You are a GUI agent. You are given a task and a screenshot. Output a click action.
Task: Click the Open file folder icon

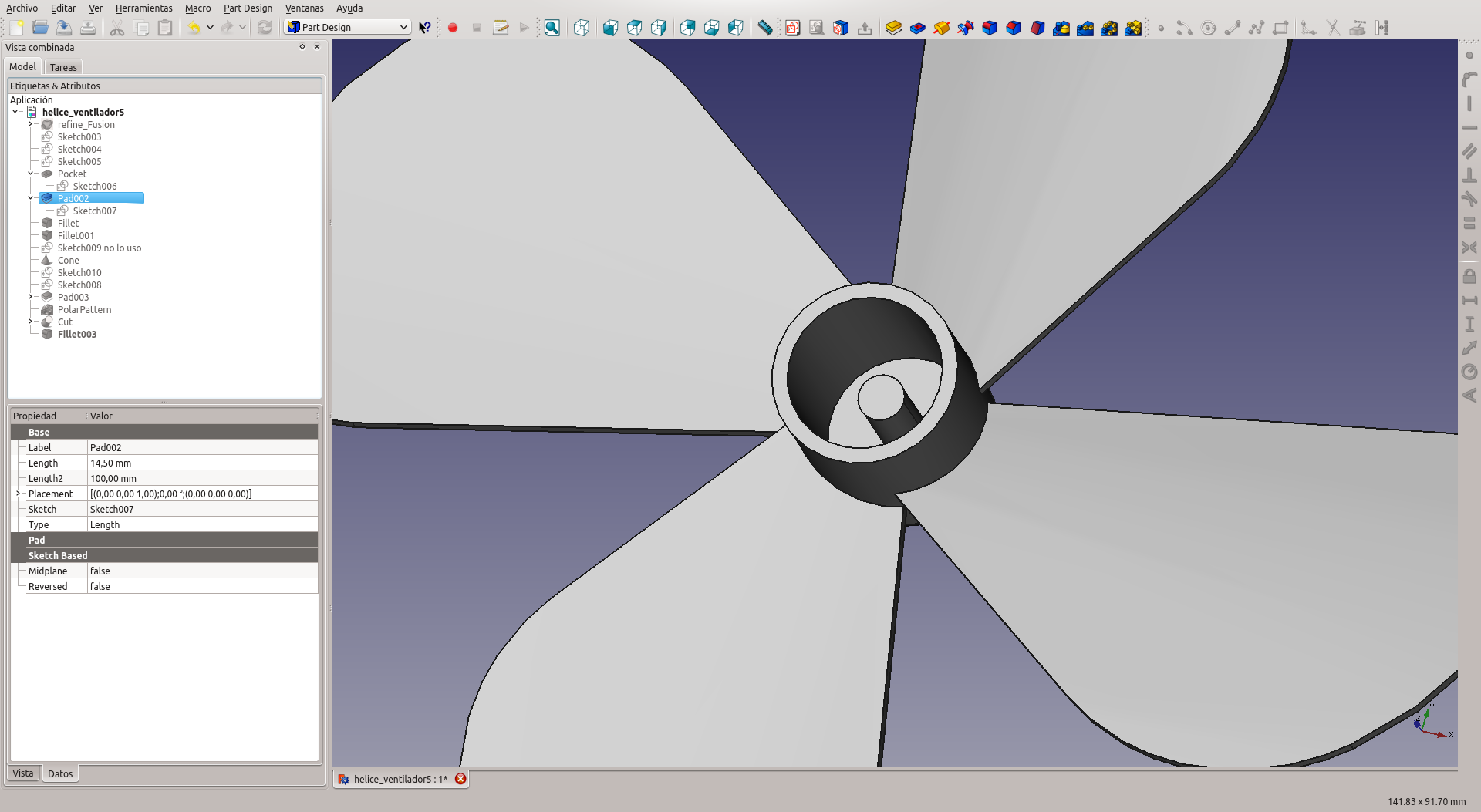coord(40,28)
